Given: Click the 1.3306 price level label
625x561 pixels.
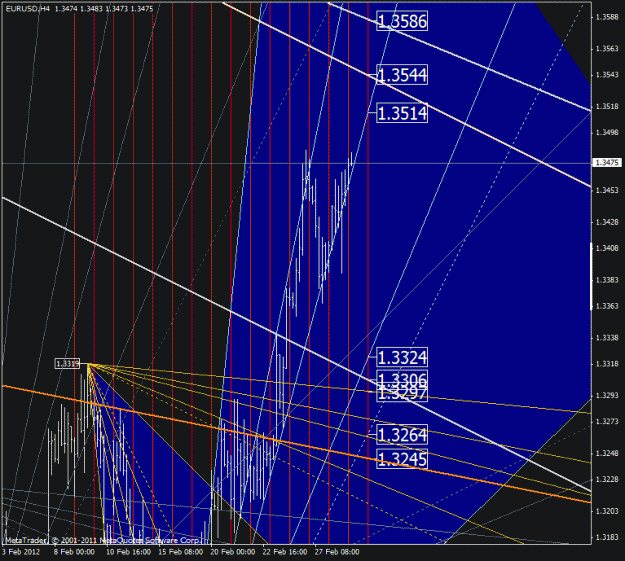Looking at the screenshot, I should [402, 378].
